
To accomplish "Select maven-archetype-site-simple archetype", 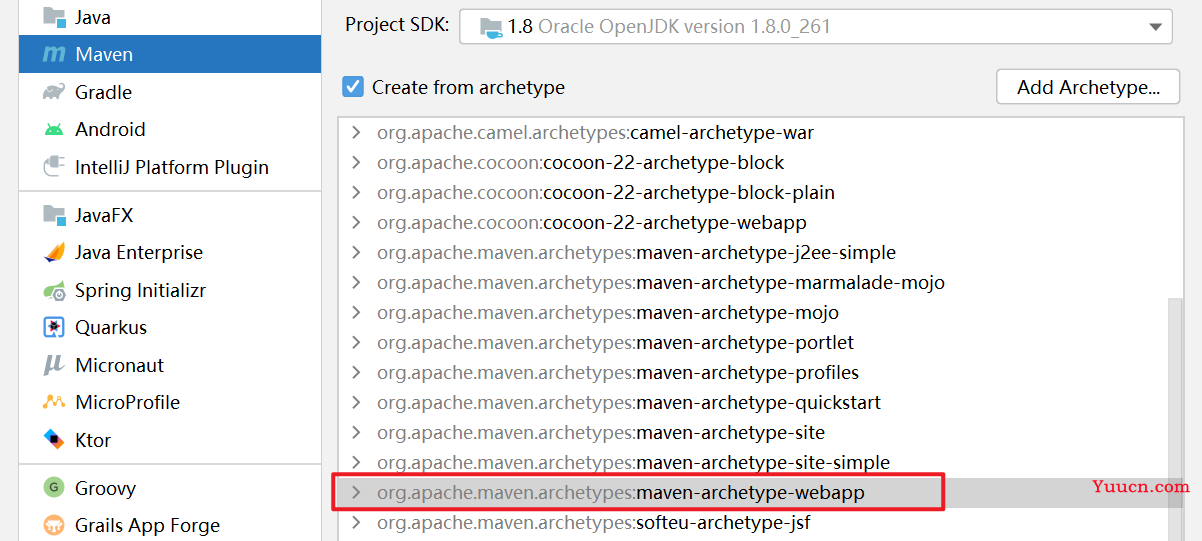I will [633, 462].
